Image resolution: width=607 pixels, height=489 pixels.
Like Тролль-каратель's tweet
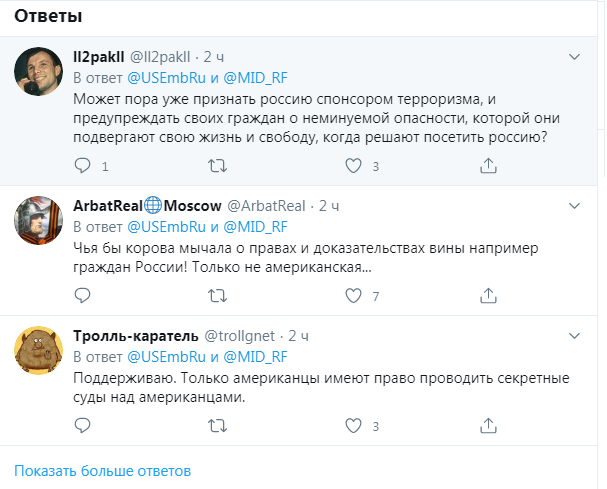click(352, 426)
